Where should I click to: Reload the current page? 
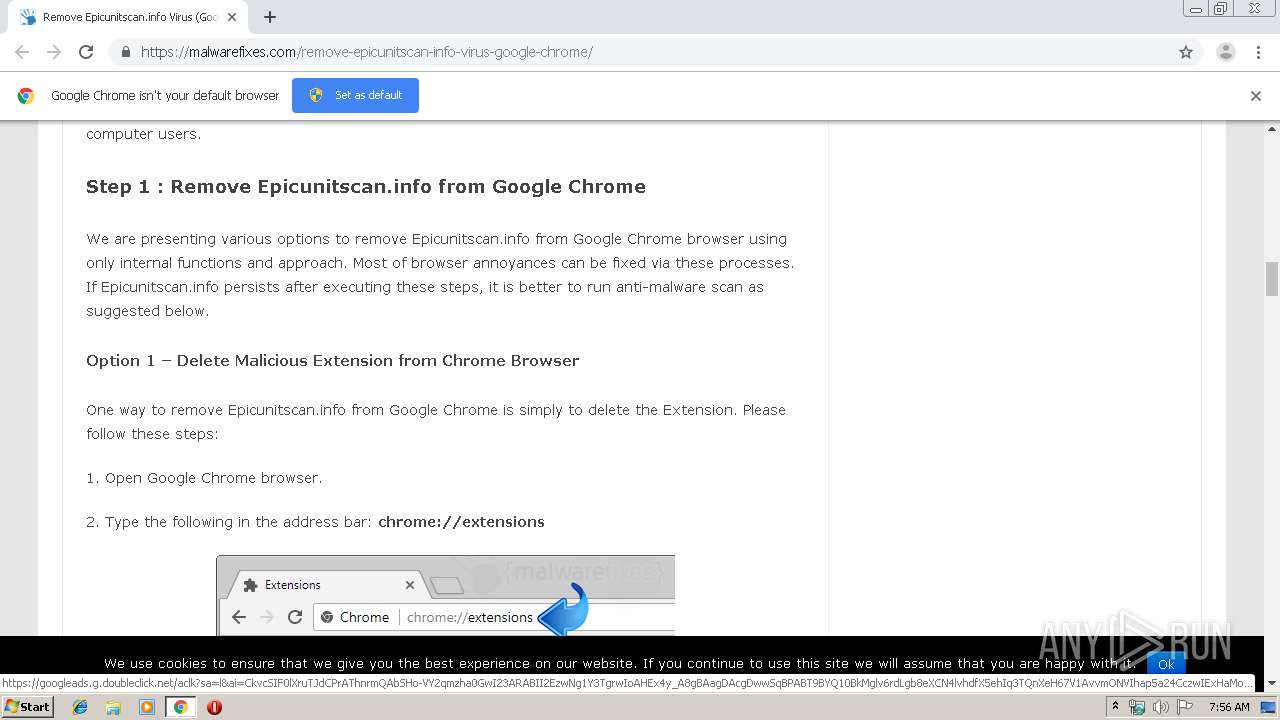pyautogui.click(x=86, y=52)
